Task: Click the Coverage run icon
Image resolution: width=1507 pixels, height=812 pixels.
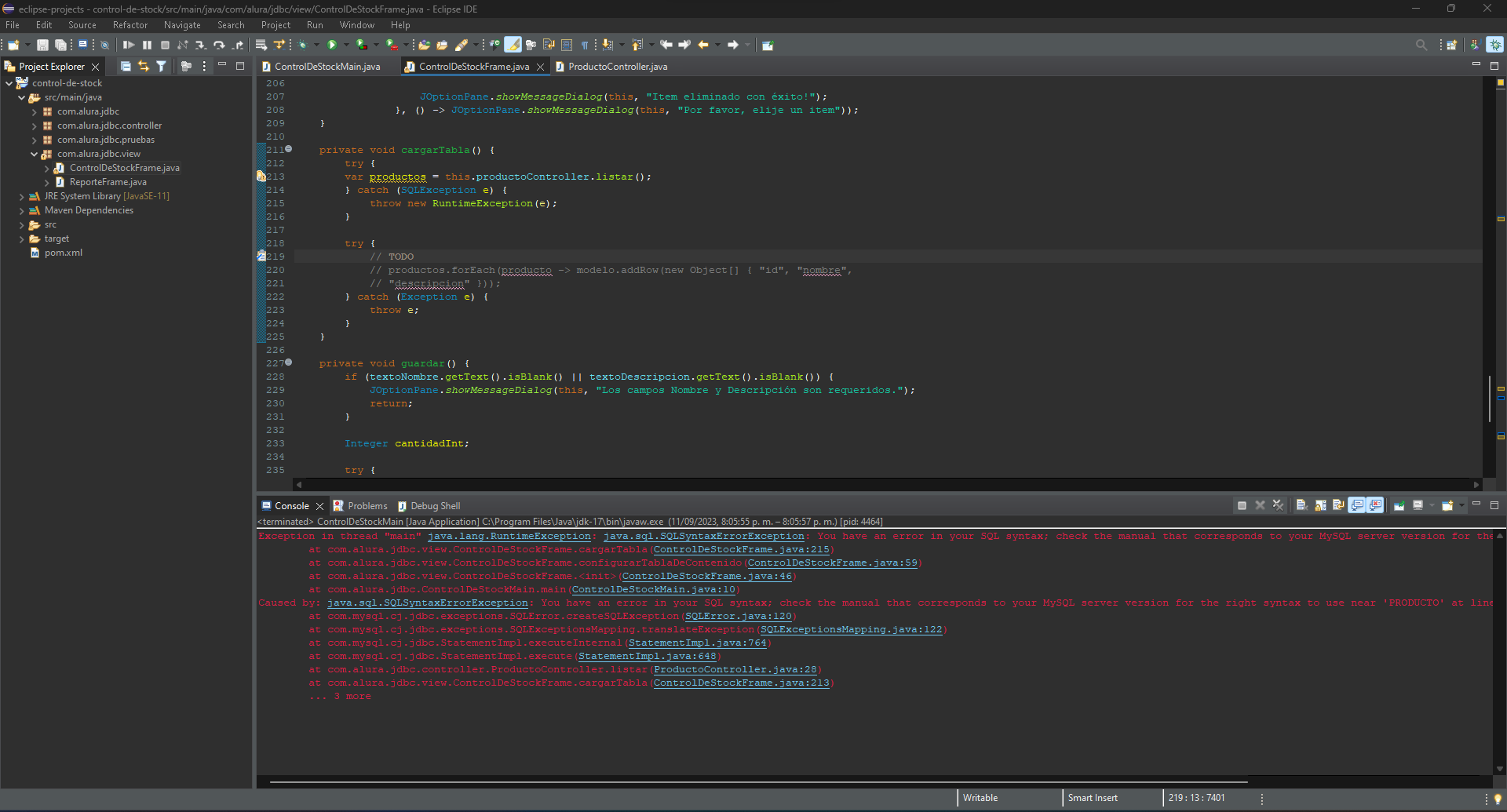Action: [362, 45]
